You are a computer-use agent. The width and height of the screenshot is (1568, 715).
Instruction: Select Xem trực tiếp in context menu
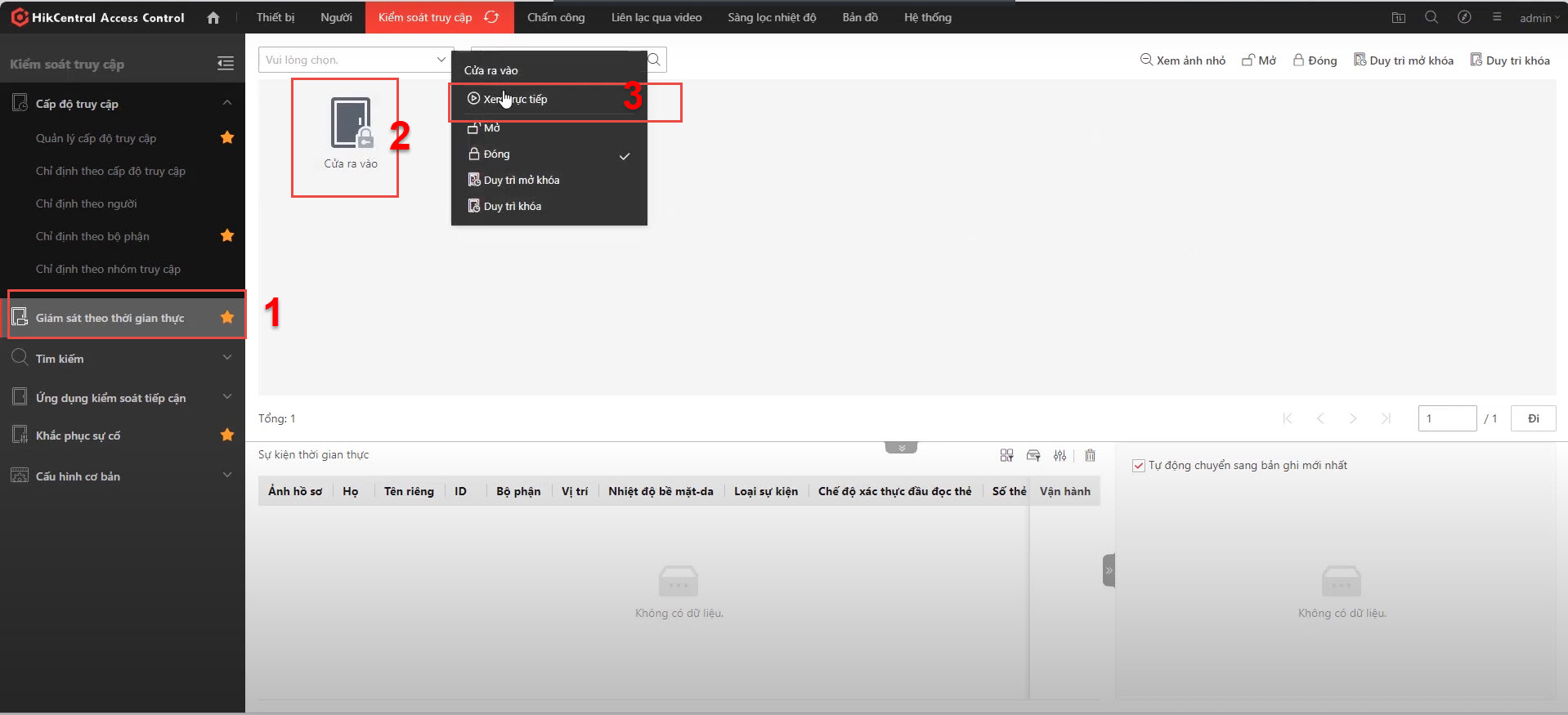click(515, 99)
